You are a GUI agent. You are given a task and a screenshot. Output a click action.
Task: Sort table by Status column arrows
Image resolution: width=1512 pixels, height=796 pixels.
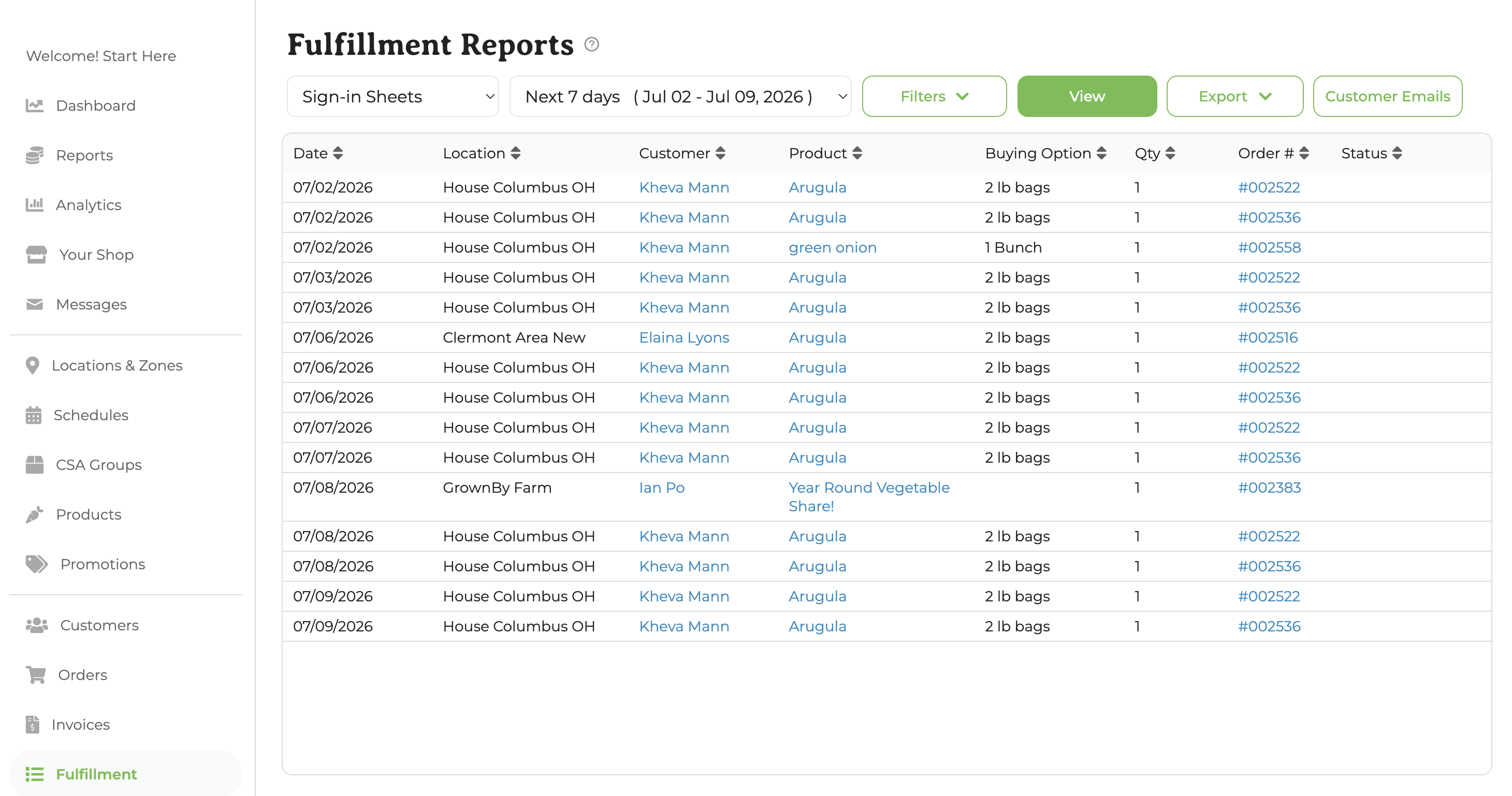(1397, 153)
